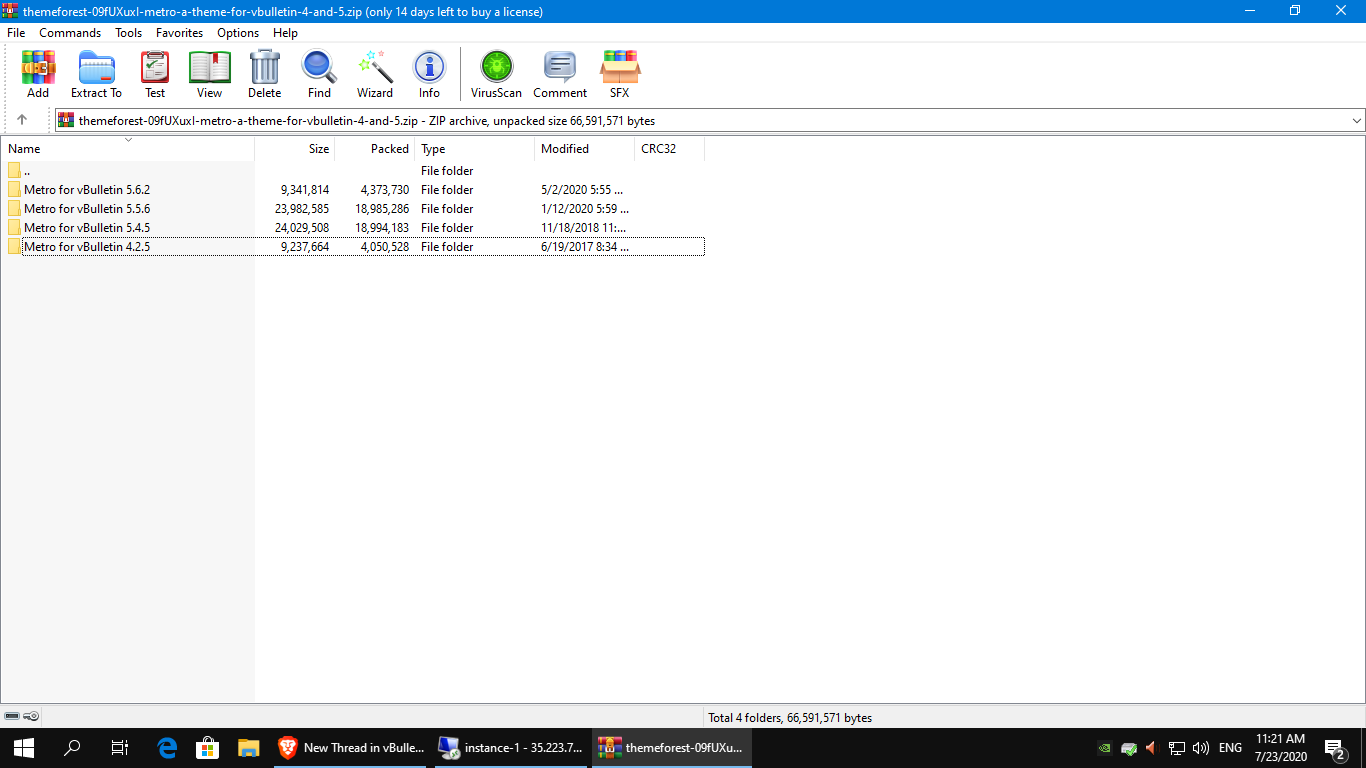The image size is (1366, 768).
Task: Open the File menu
Action: point(16,33)
